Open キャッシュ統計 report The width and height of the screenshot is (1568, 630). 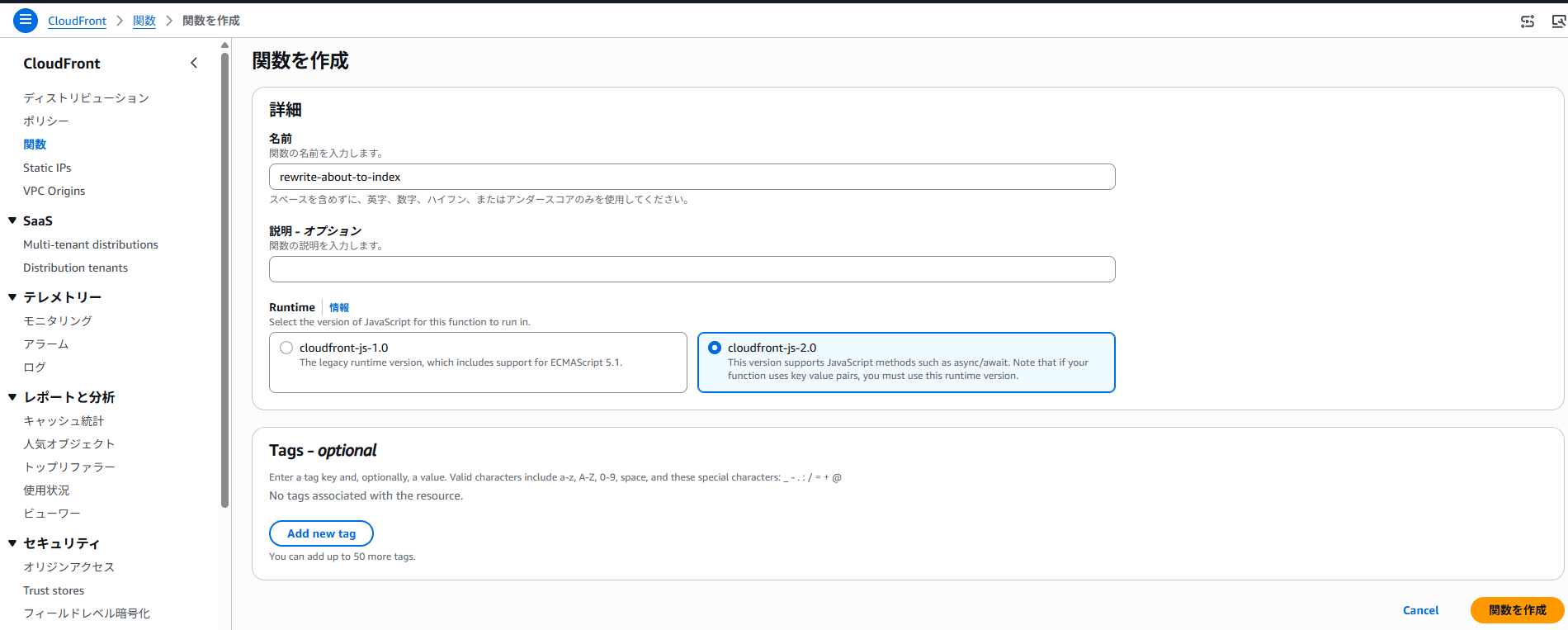(64, 421)
